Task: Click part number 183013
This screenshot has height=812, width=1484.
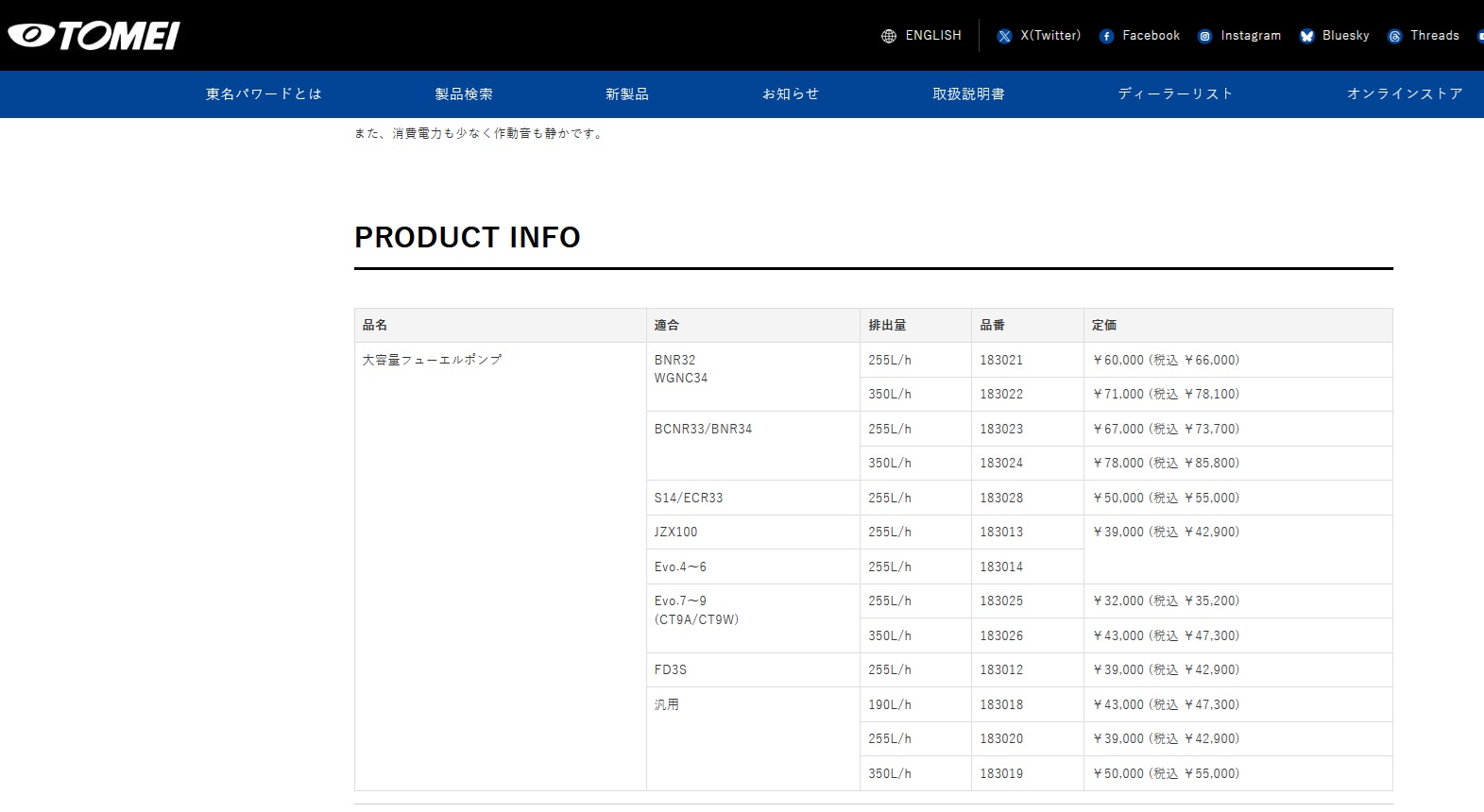Action: coord(1001,532)
